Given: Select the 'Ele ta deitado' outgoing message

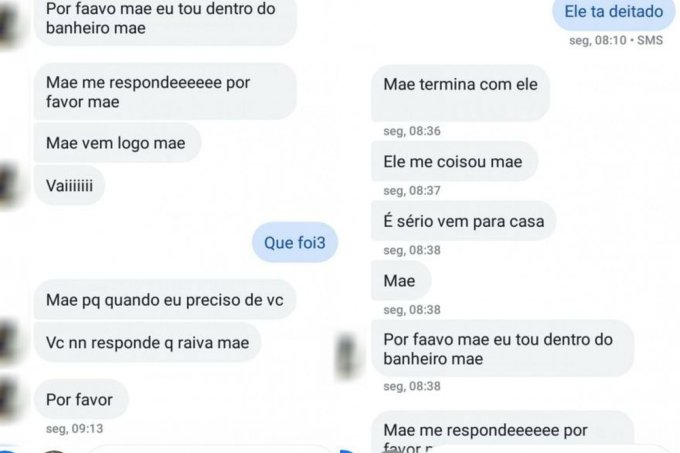Looking at the screenshot, I should (x=614, y=12).
